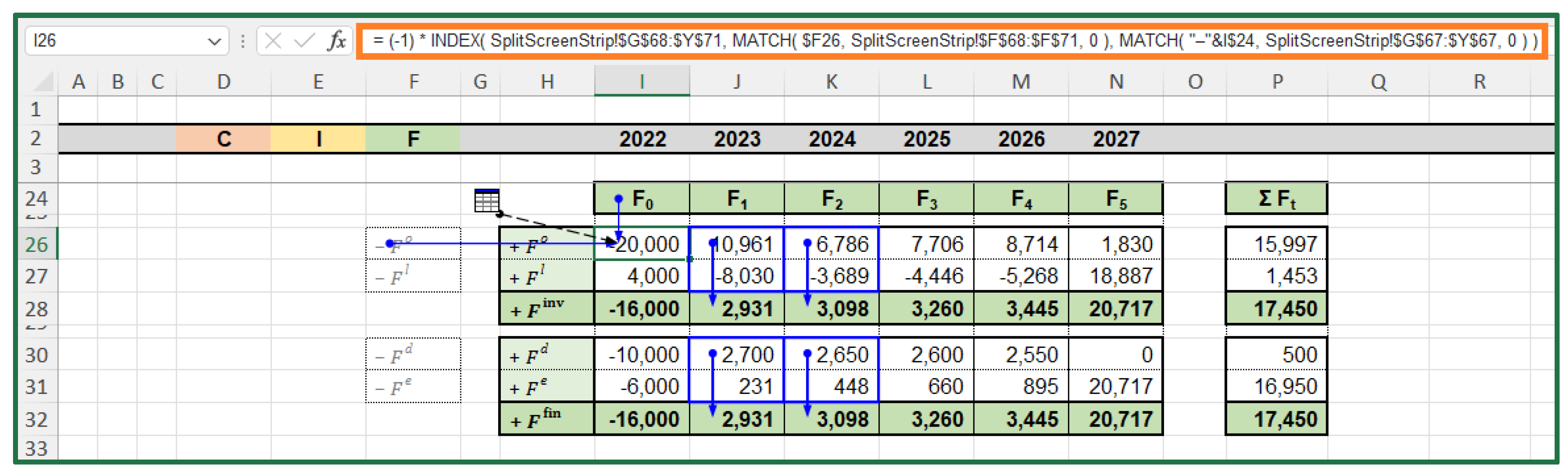Click the Σ Ft total header cell

tap(1276, 199)
